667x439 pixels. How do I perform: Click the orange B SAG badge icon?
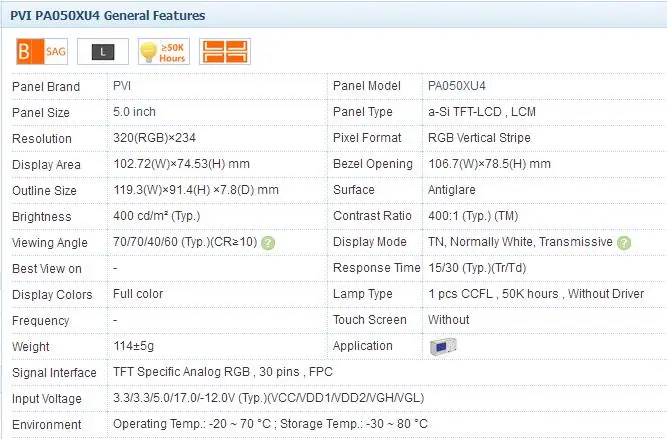pos(42,51)
